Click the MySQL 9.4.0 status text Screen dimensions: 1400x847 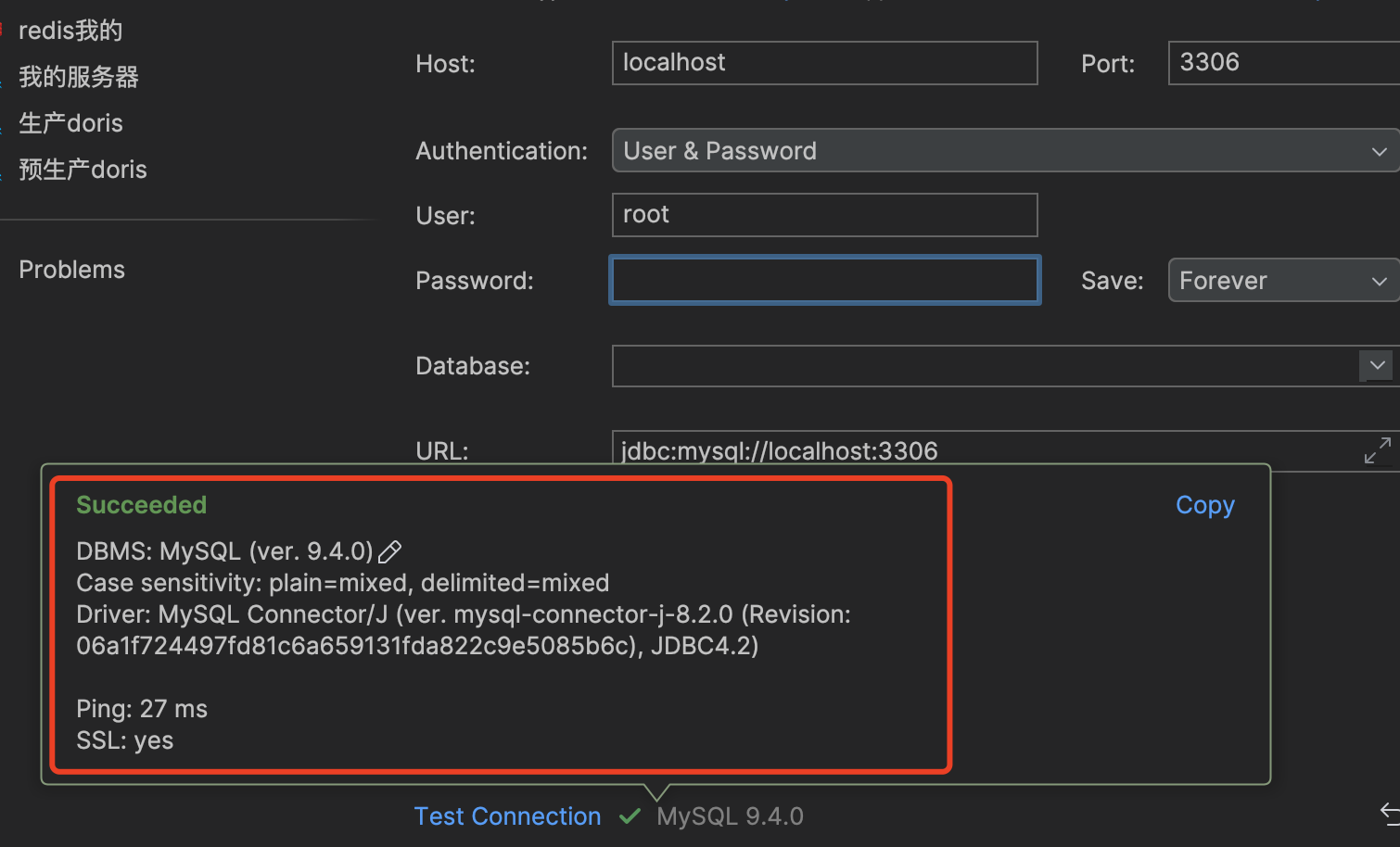pos(730,816)
